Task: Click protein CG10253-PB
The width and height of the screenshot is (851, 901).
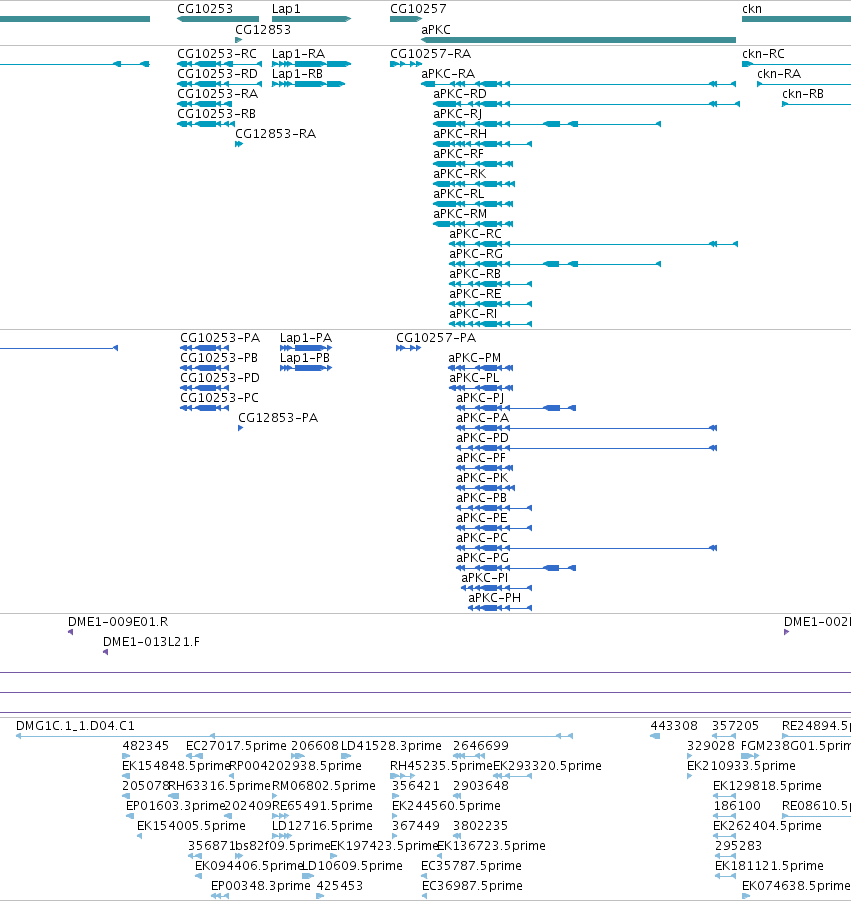Action: click(x=205, y=368)
